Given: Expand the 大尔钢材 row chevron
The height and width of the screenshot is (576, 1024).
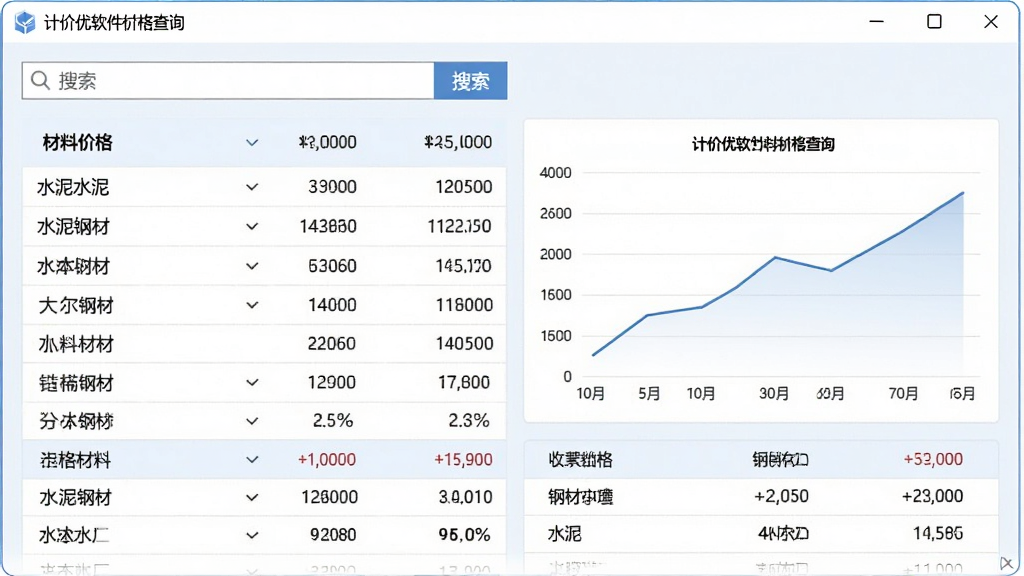Looking at the screenshot, I should point(252,305).
